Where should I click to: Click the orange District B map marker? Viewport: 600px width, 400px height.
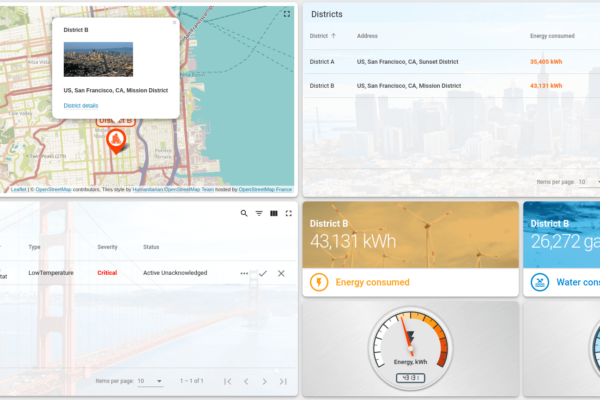click(115, 140)
